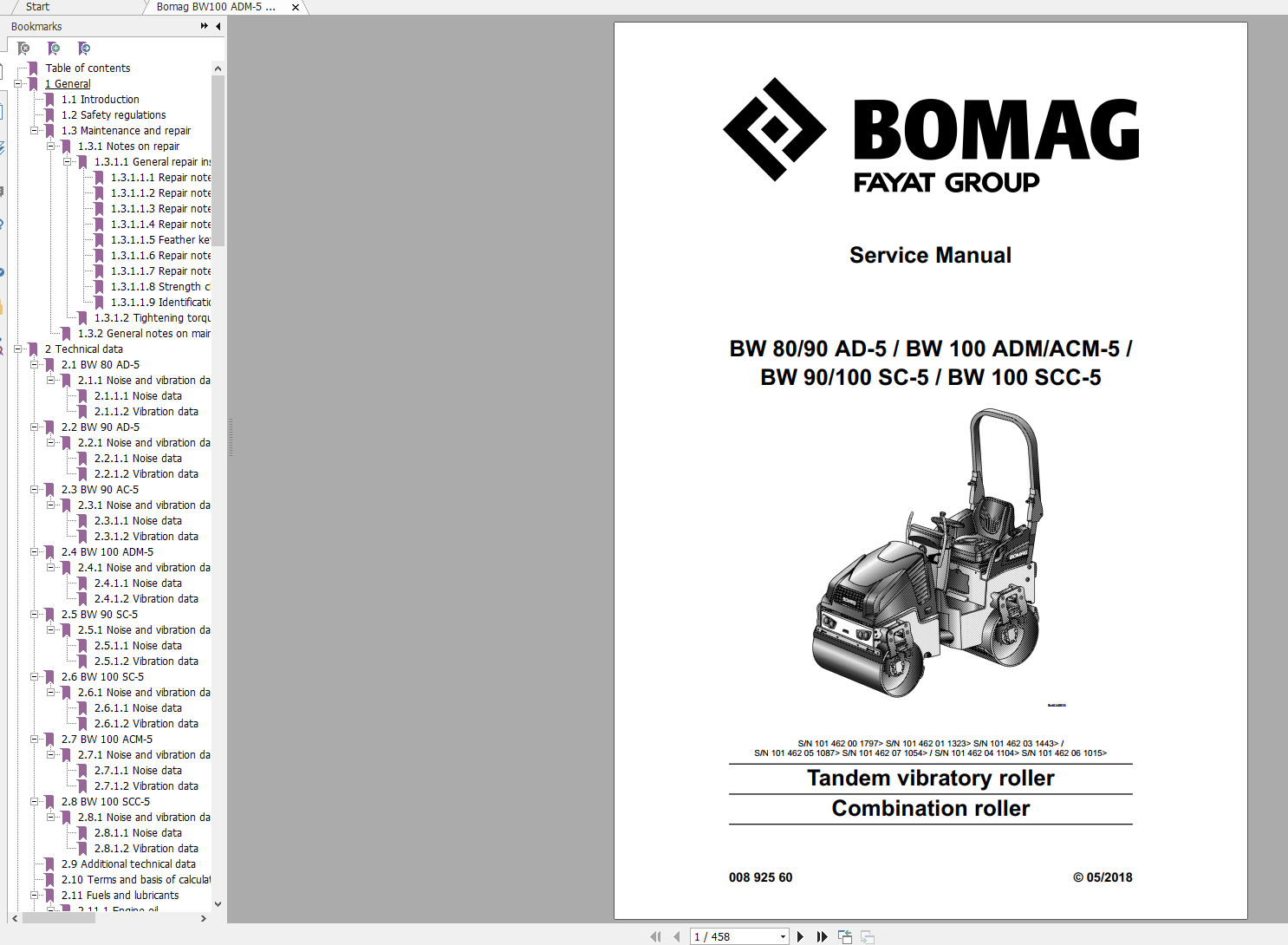Open 1.3 Maintenance and repair bookmark
This screenshot has height=945, width=1288.
pyautogui.click(x=126, y=131)
